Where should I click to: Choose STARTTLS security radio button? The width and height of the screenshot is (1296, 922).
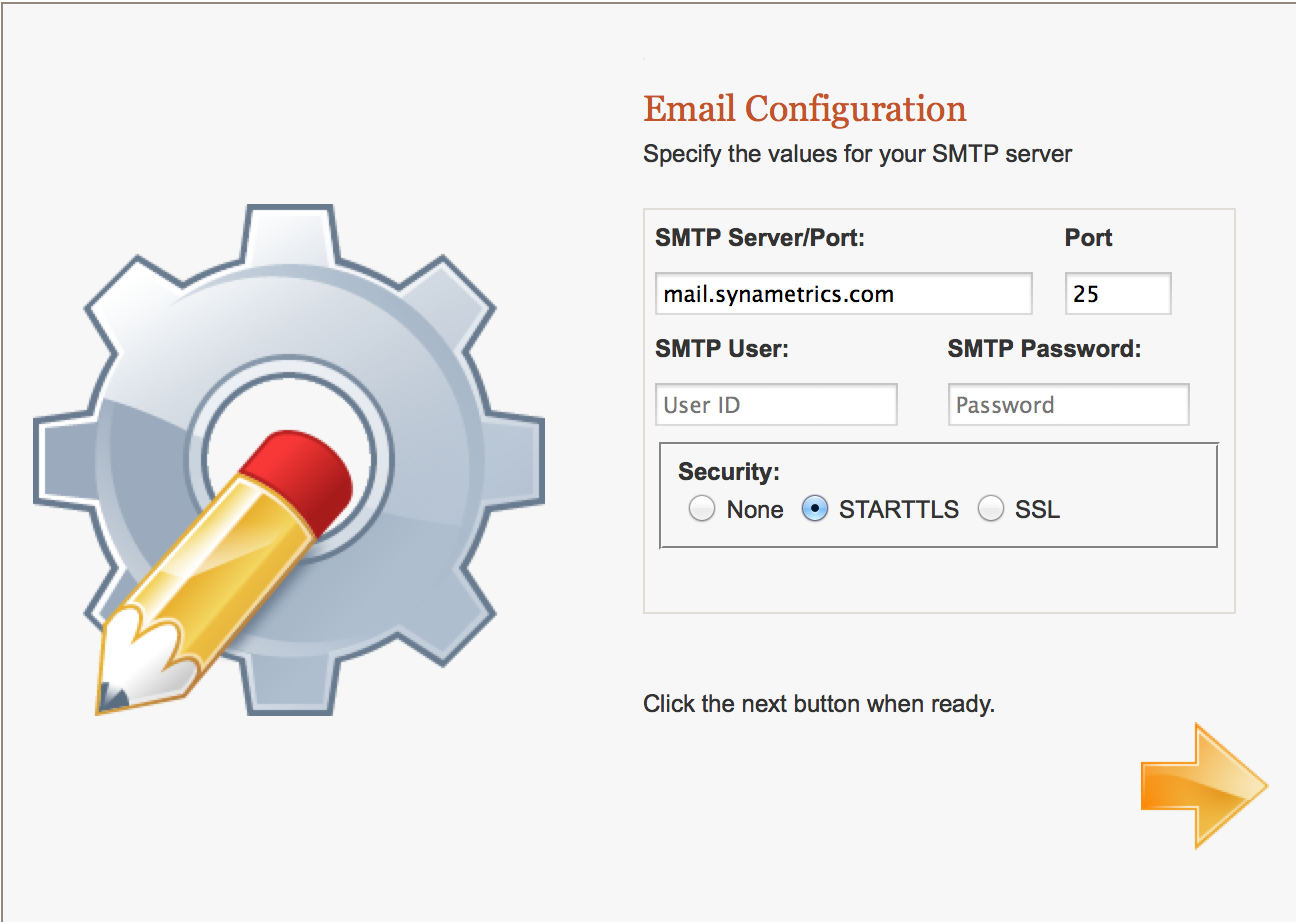point(815,509)
